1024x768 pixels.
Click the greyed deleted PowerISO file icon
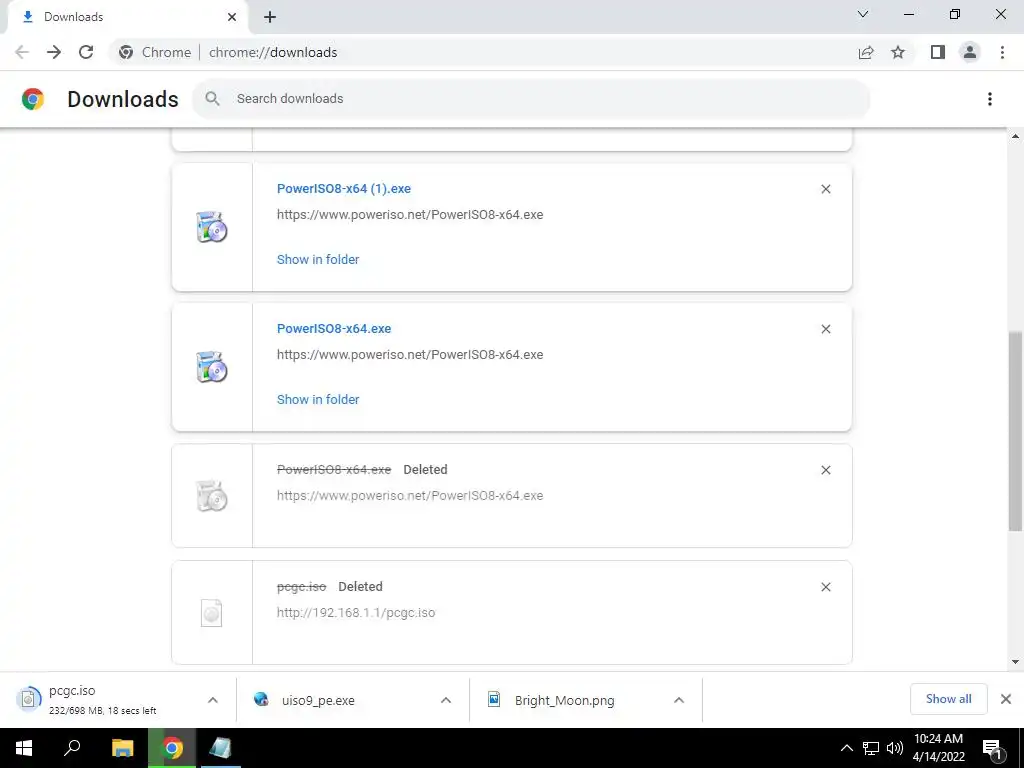(x=212, y=496)
